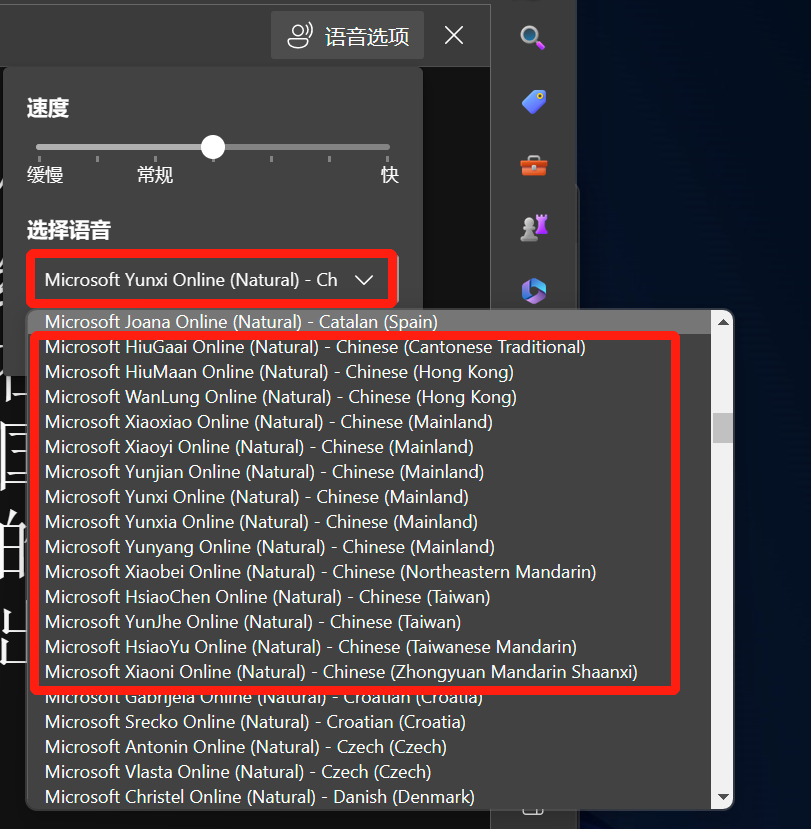
Task: Select Xiaoxiao Chinese (Mainland) voice
Action: coord(368,422)
